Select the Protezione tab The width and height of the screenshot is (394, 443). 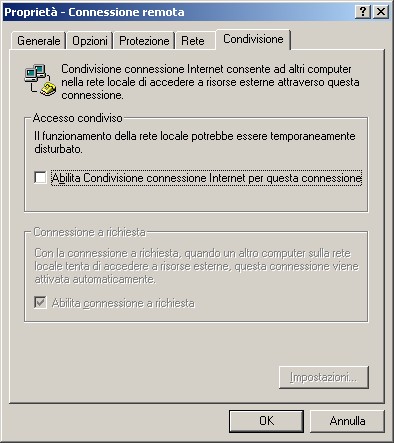(x=144, y=41)
